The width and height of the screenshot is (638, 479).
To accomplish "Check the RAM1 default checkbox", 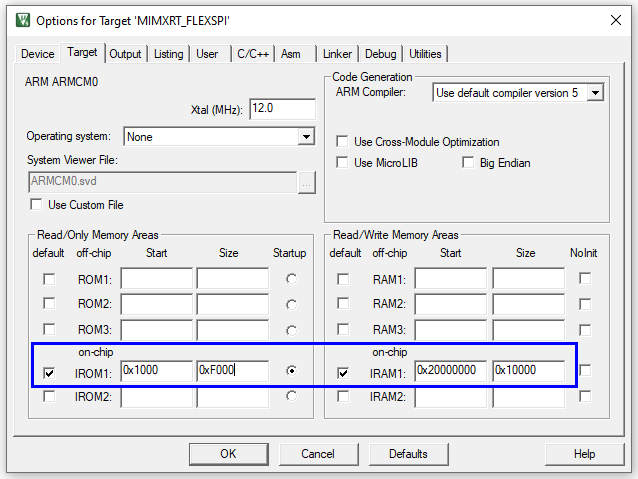I will (343, 279).
